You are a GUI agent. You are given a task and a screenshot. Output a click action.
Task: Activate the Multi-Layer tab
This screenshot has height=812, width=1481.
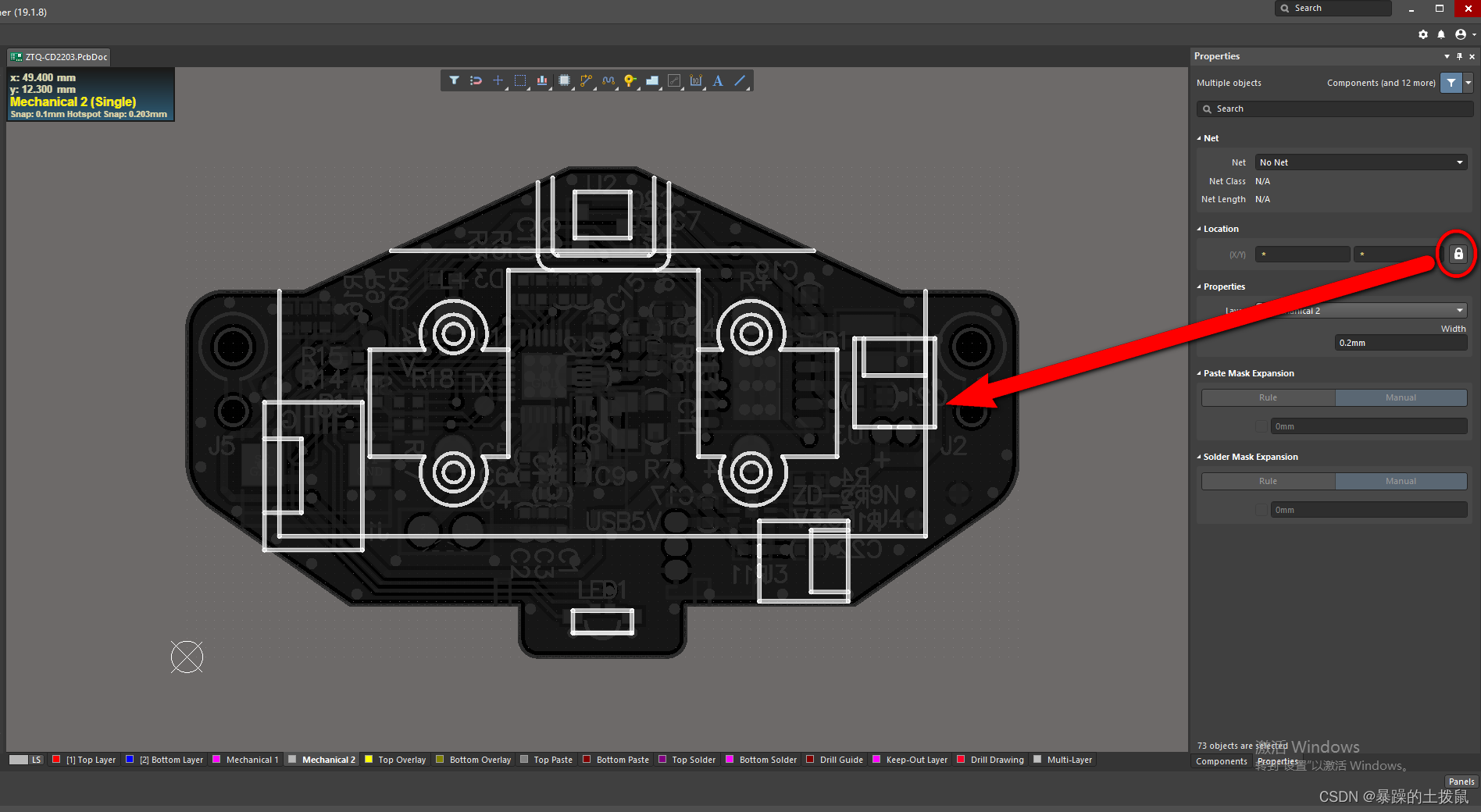[1063, 760]
